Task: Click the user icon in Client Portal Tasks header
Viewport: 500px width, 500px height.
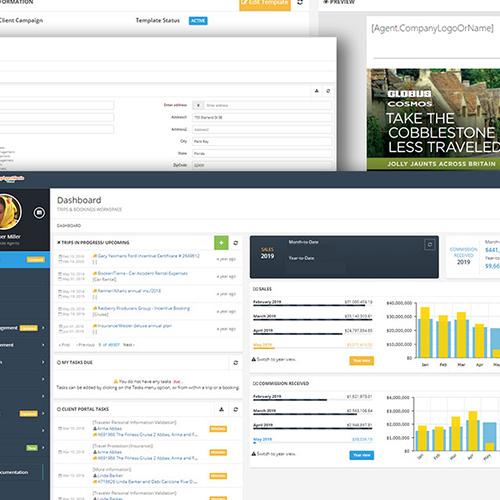Action: click(x=221, y=409)
